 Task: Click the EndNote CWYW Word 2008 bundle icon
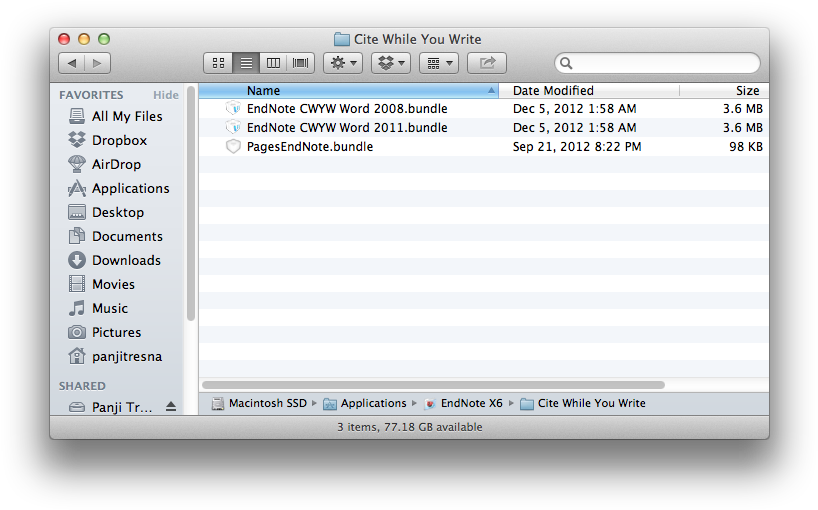pyautogui.click(x=233, y=108)
